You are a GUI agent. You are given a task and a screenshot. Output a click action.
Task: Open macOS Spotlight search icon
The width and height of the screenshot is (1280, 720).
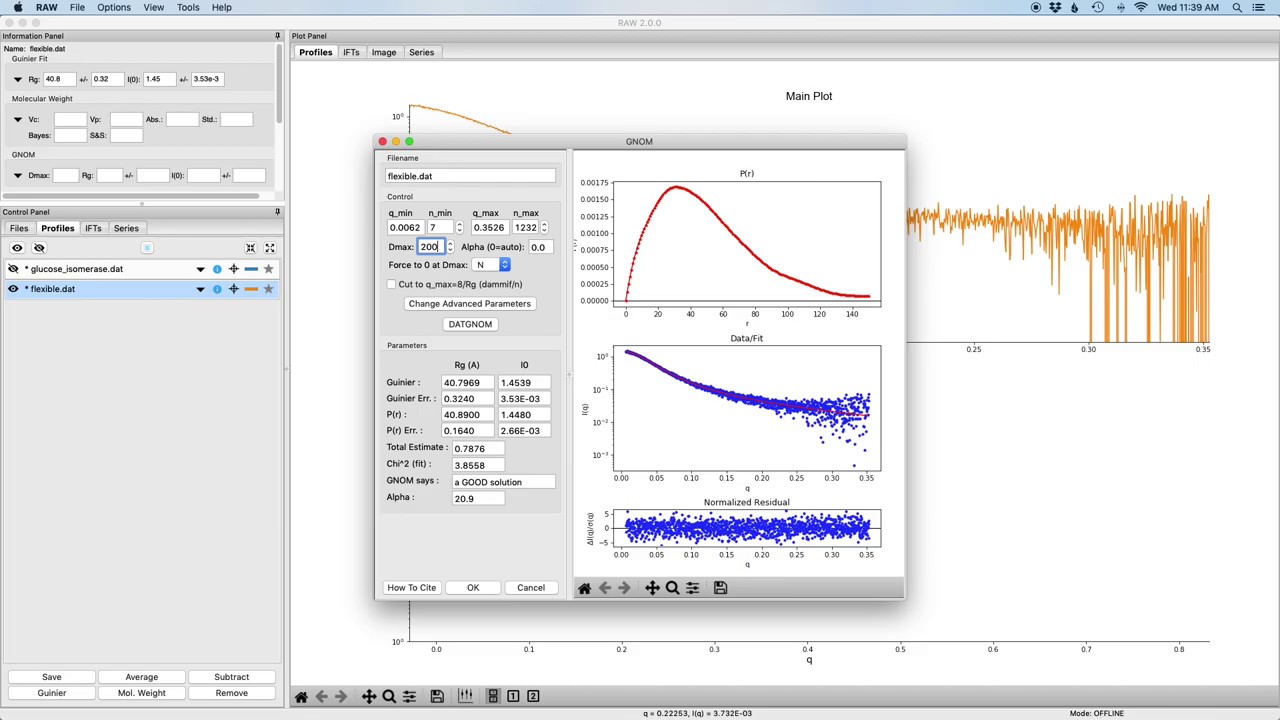[x=1237, y=7]
